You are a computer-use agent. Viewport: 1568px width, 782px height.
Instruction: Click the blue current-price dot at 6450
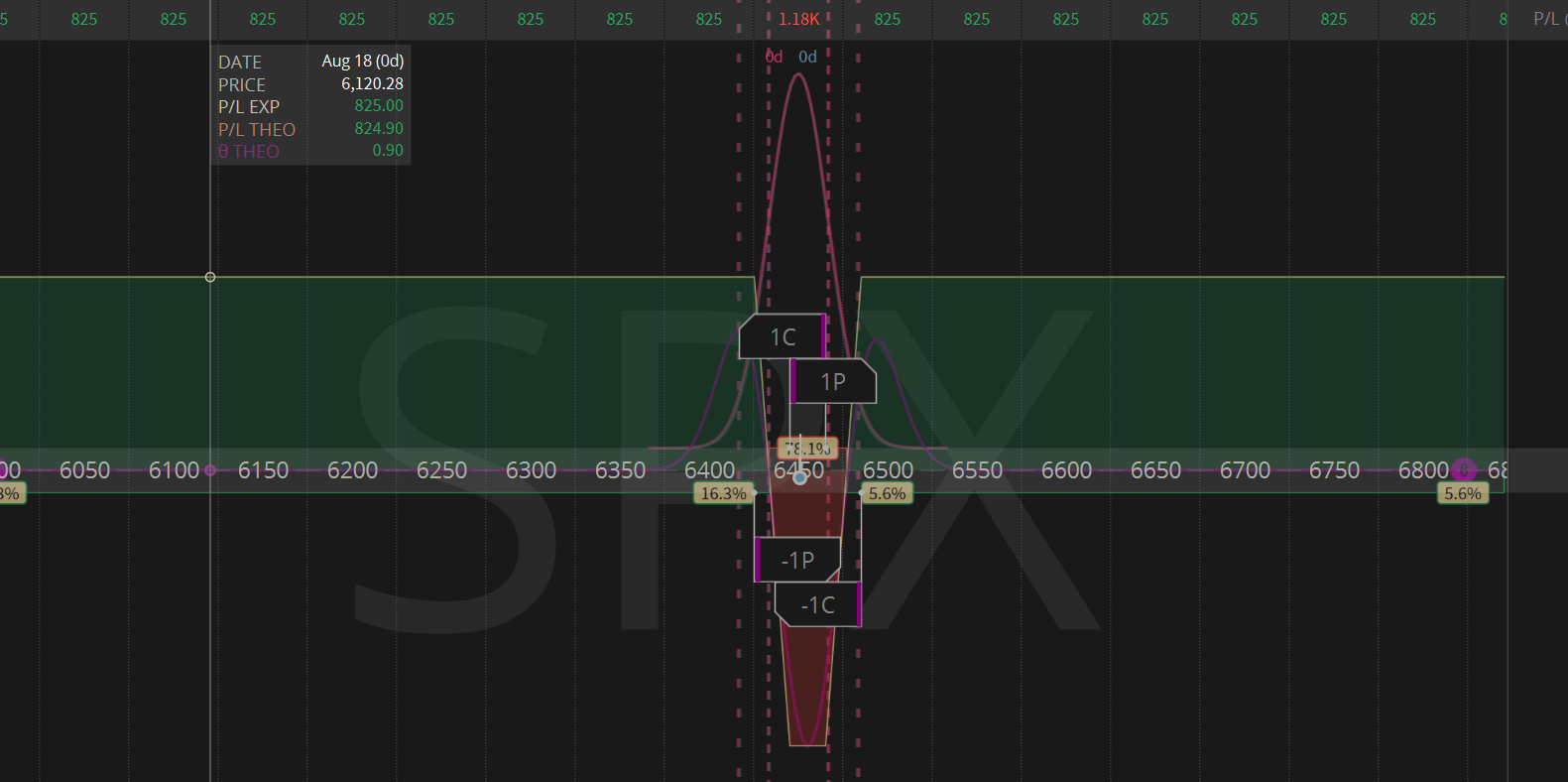(799, 477)
